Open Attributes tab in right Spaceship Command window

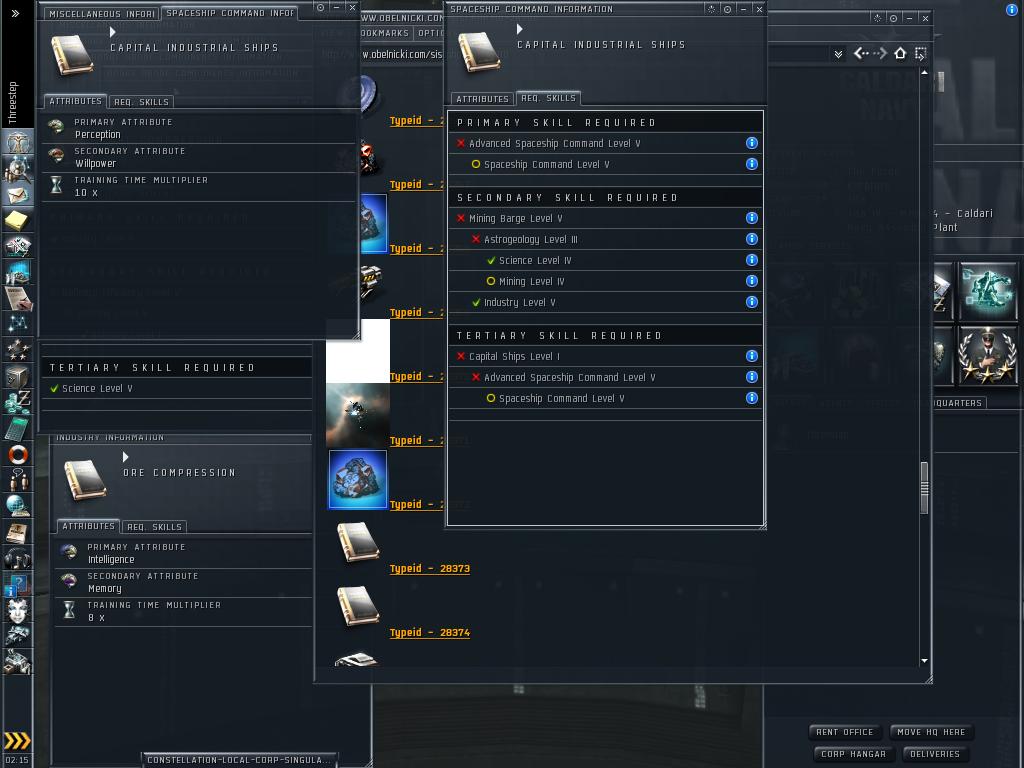[x=482, y=99]
